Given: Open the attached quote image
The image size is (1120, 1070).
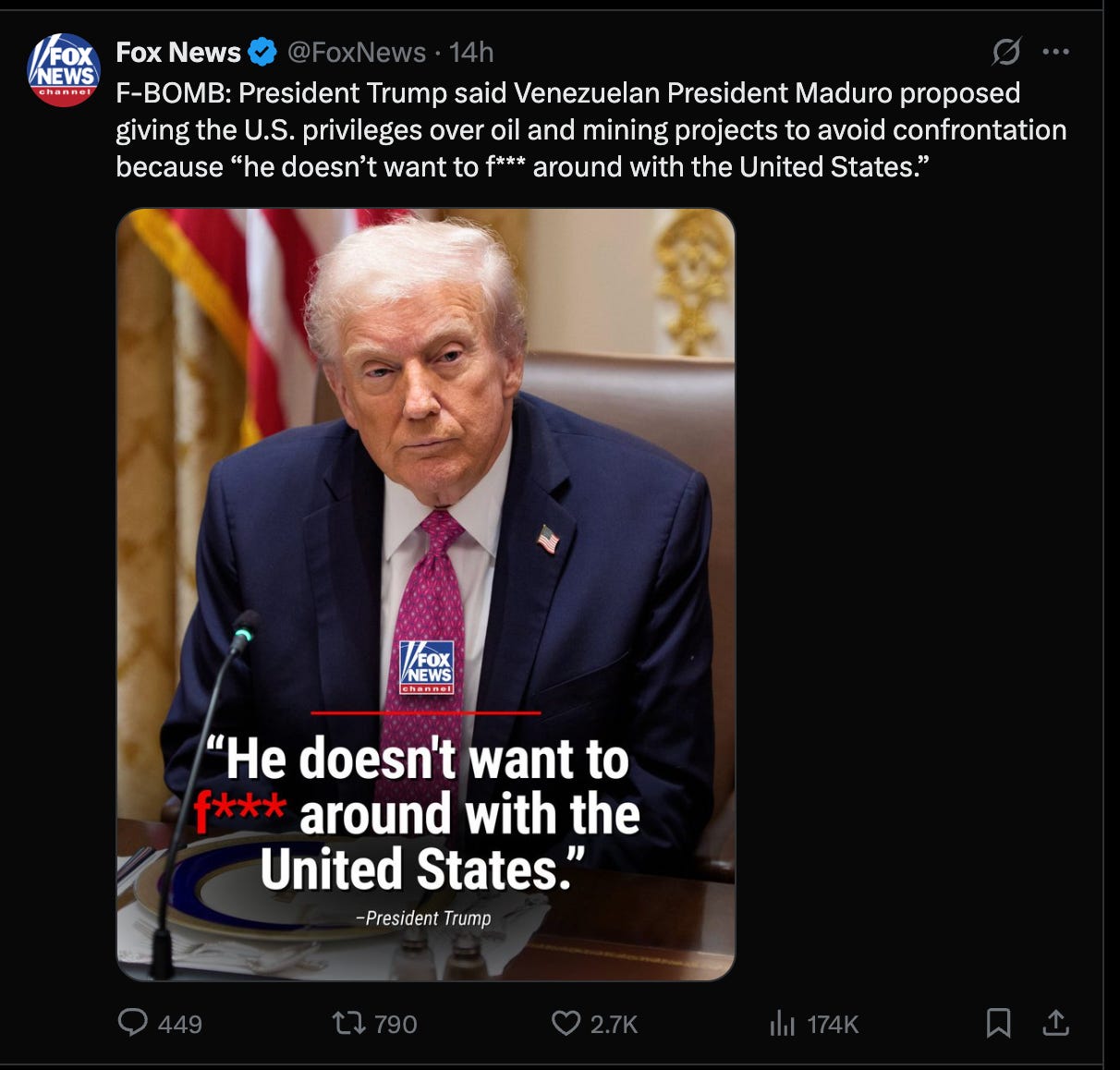Looking at the screenshot, I should pyautogui.click(x=426, y=594).
